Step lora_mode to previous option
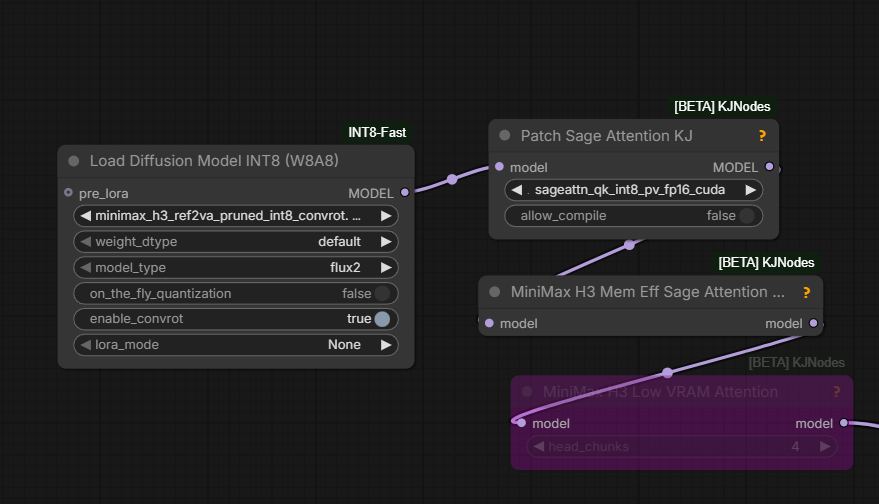Viewport: 879px width, 504px height. coord(85,344)
